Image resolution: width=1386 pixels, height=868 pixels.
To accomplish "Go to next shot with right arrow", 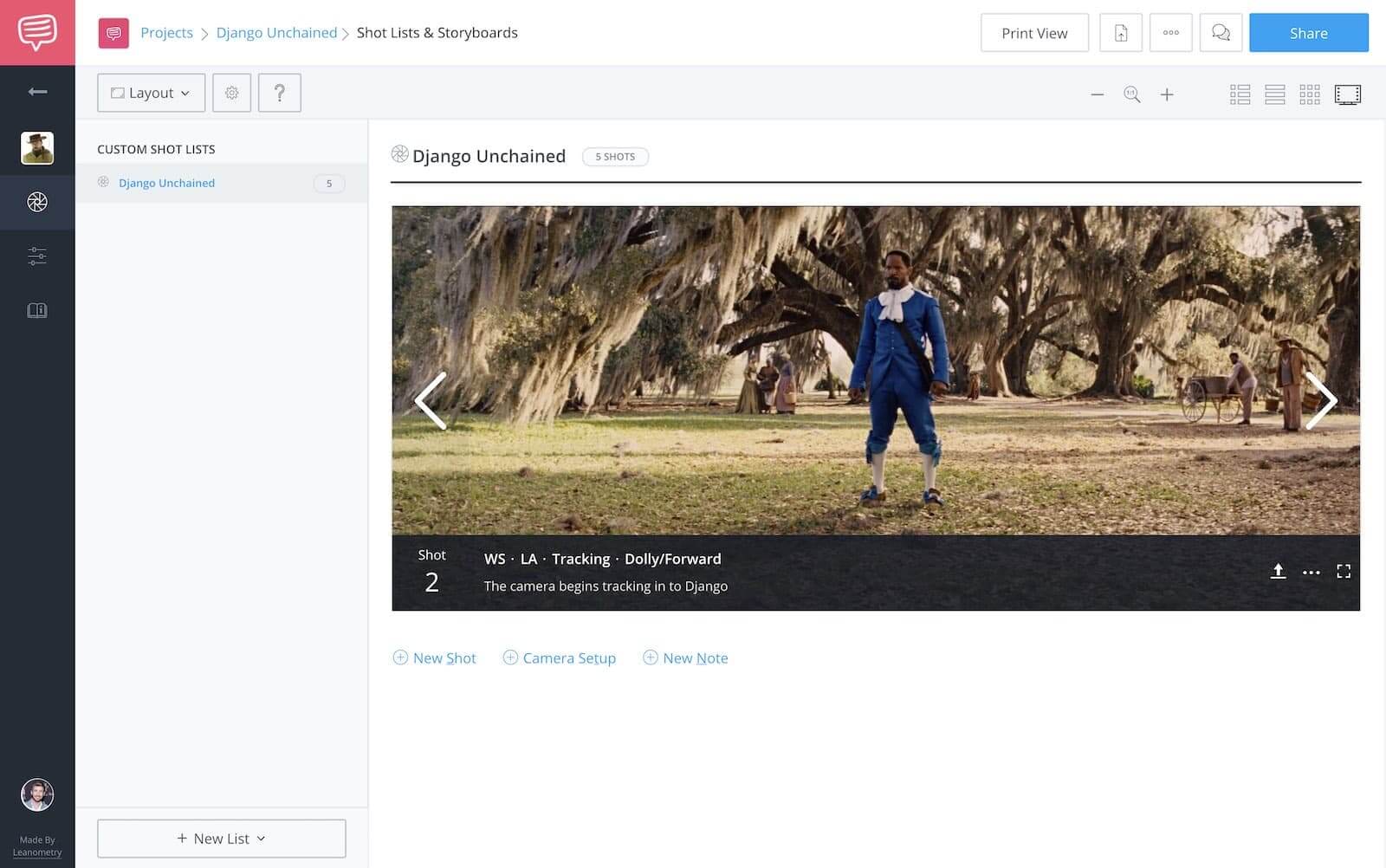I will pyautogui.click(x=1321, y=400).
